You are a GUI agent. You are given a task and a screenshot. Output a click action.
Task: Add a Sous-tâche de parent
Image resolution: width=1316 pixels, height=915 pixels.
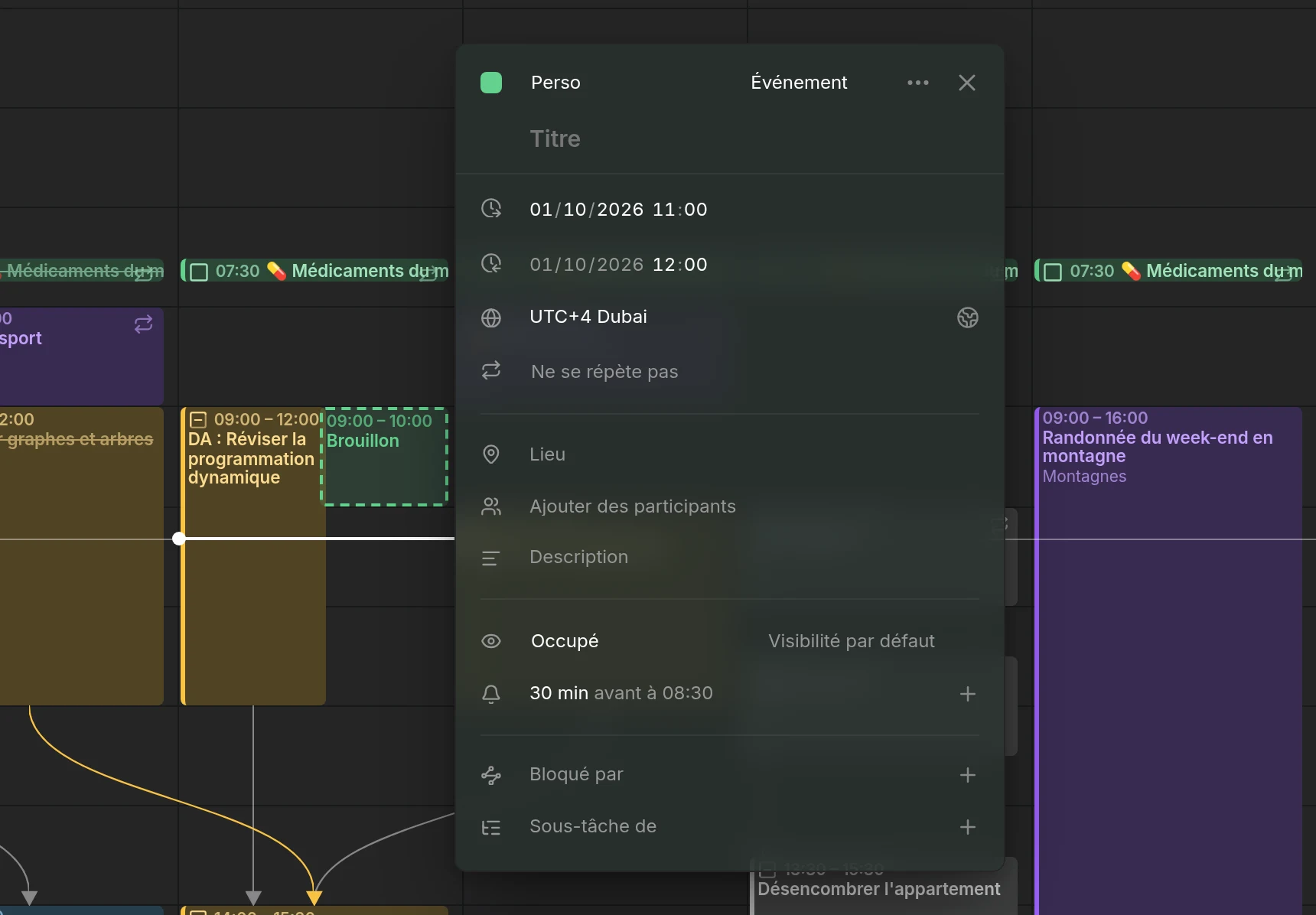[967, 827]
